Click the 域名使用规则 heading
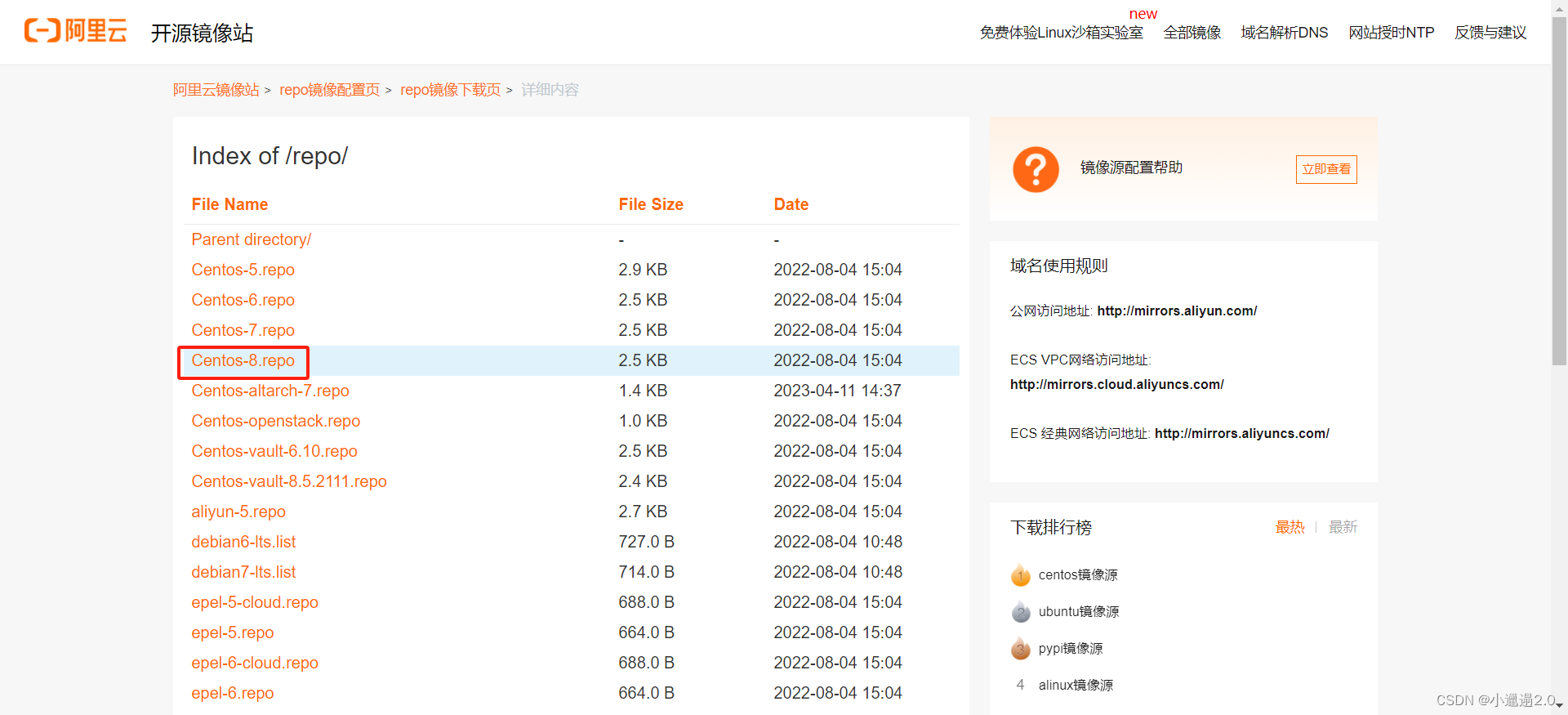The width and height of the screenshot is (1568, 715). (x=1059, y=266)
